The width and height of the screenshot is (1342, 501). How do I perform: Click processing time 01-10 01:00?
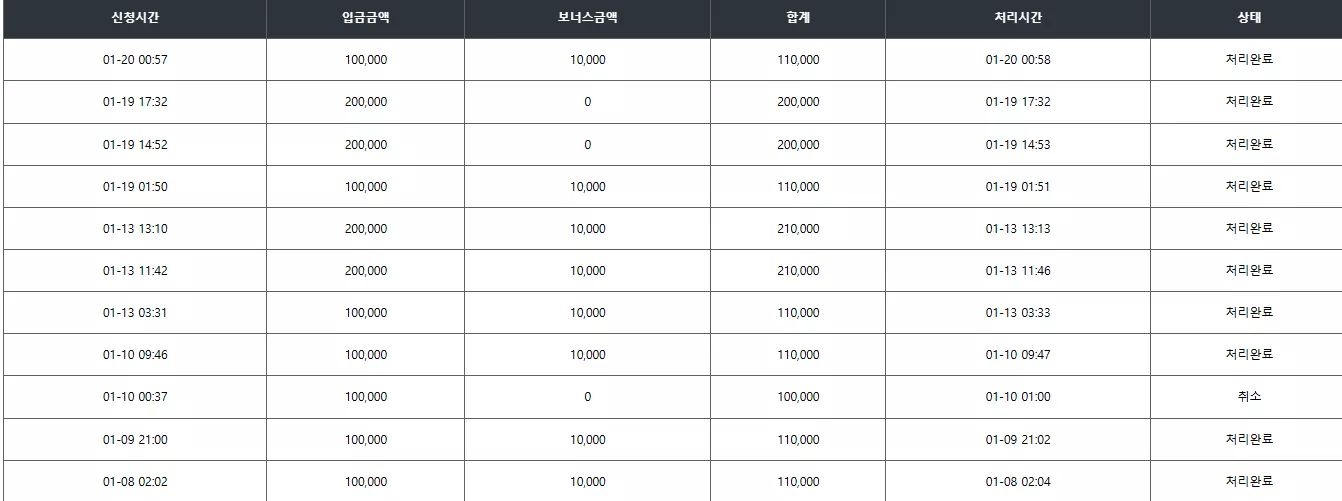point(1018,397)
